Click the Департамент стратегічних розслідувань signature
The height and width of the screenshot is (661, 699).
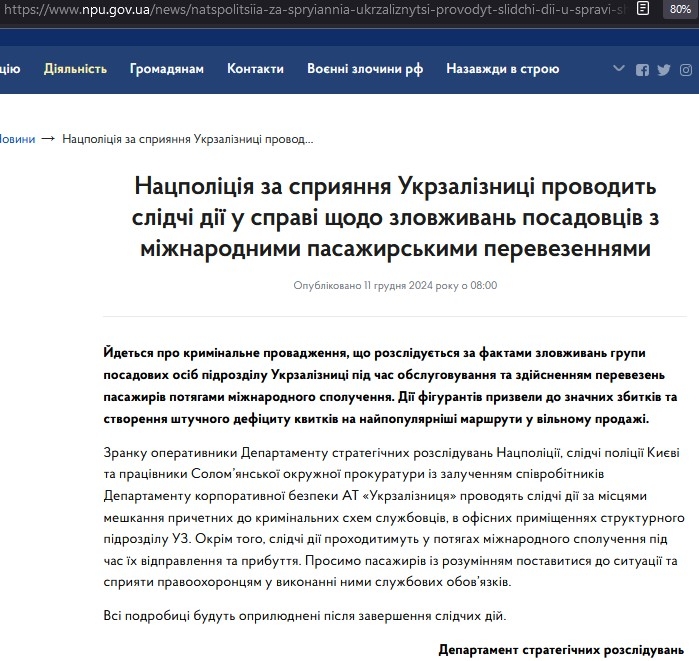(x=561, y=649)
